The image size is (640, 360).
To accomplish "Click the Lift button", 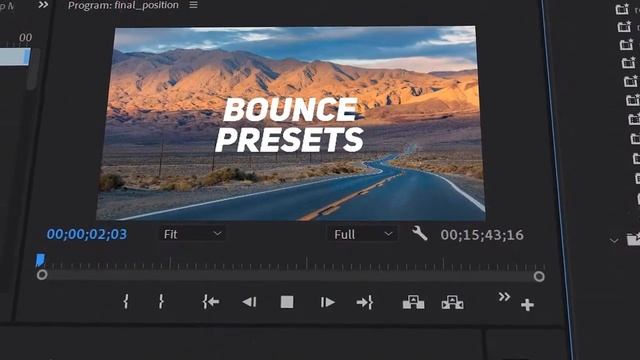I will [x=413, y=302].
